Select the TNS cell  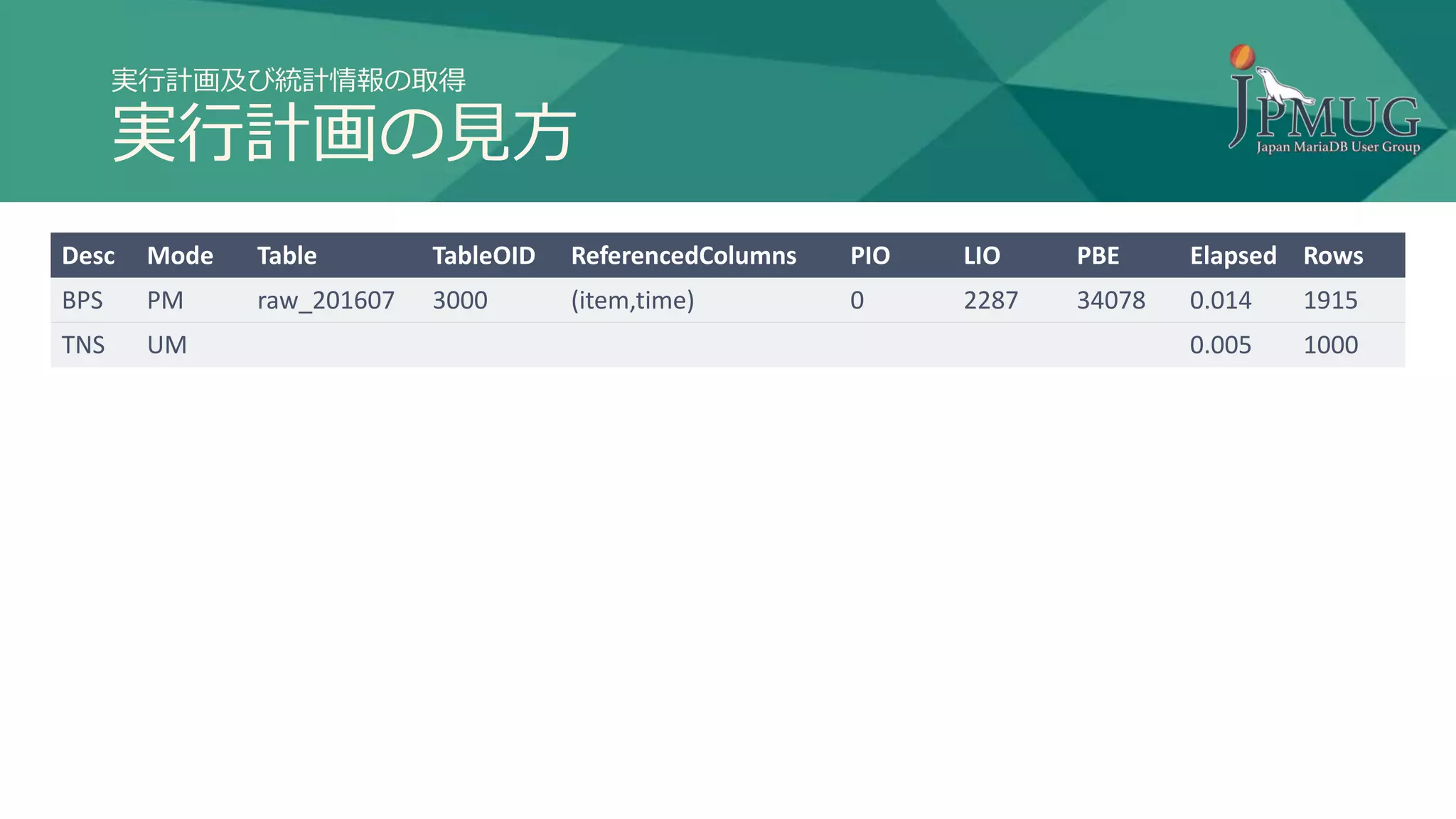(x=83, y=345)
